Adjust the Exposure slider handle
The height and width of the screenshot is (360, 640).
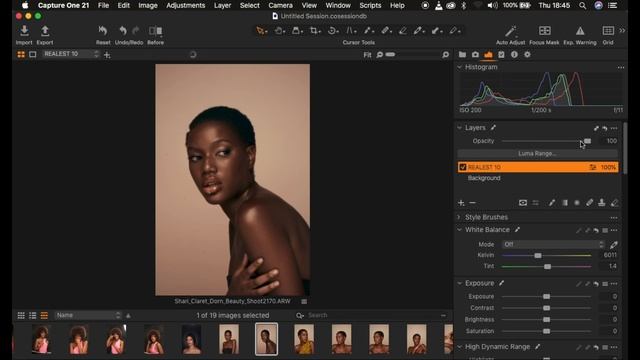[547, 297]
